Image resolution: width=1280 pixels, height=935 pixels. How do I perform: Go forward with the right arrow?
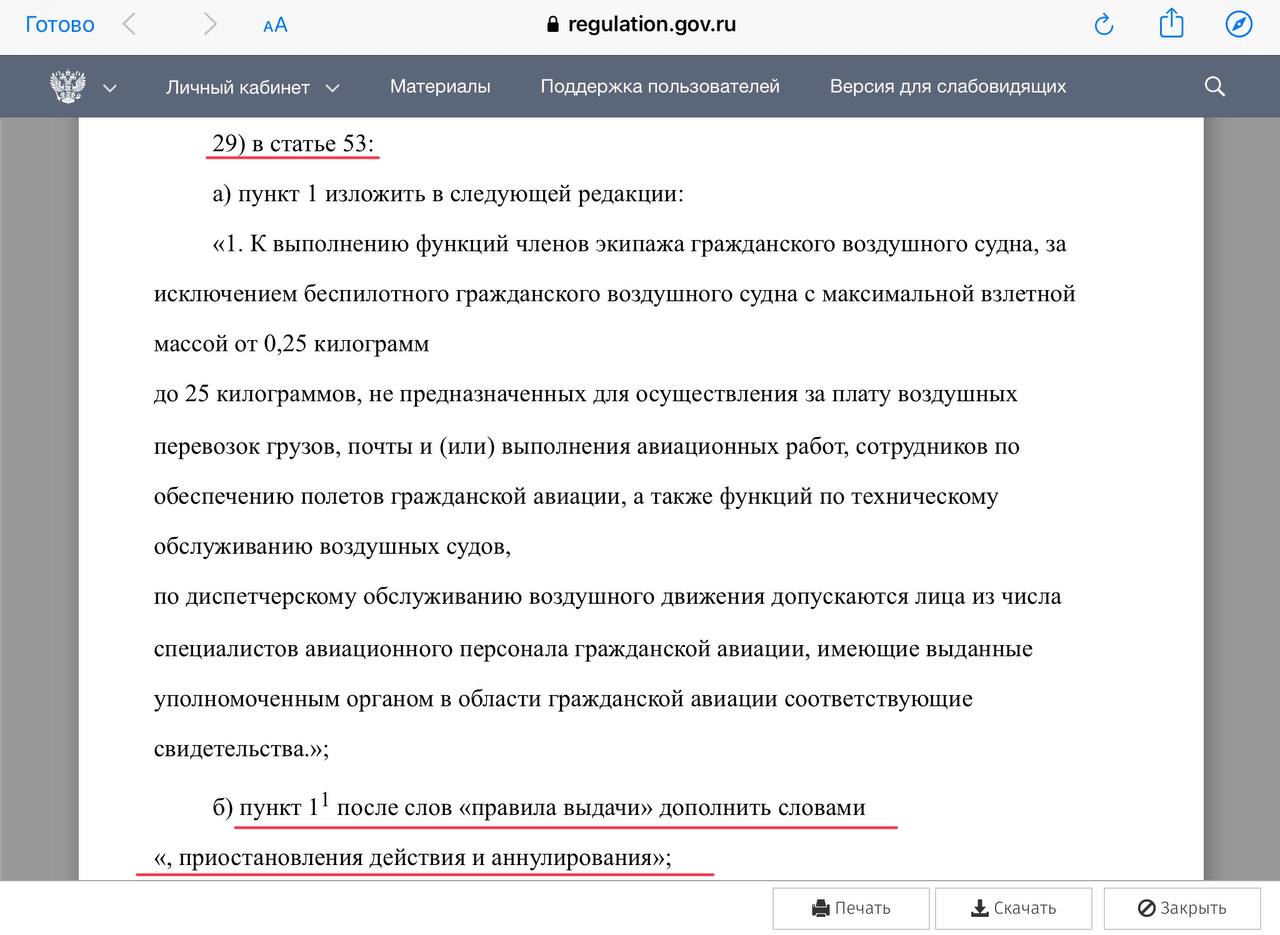(209, 25)
